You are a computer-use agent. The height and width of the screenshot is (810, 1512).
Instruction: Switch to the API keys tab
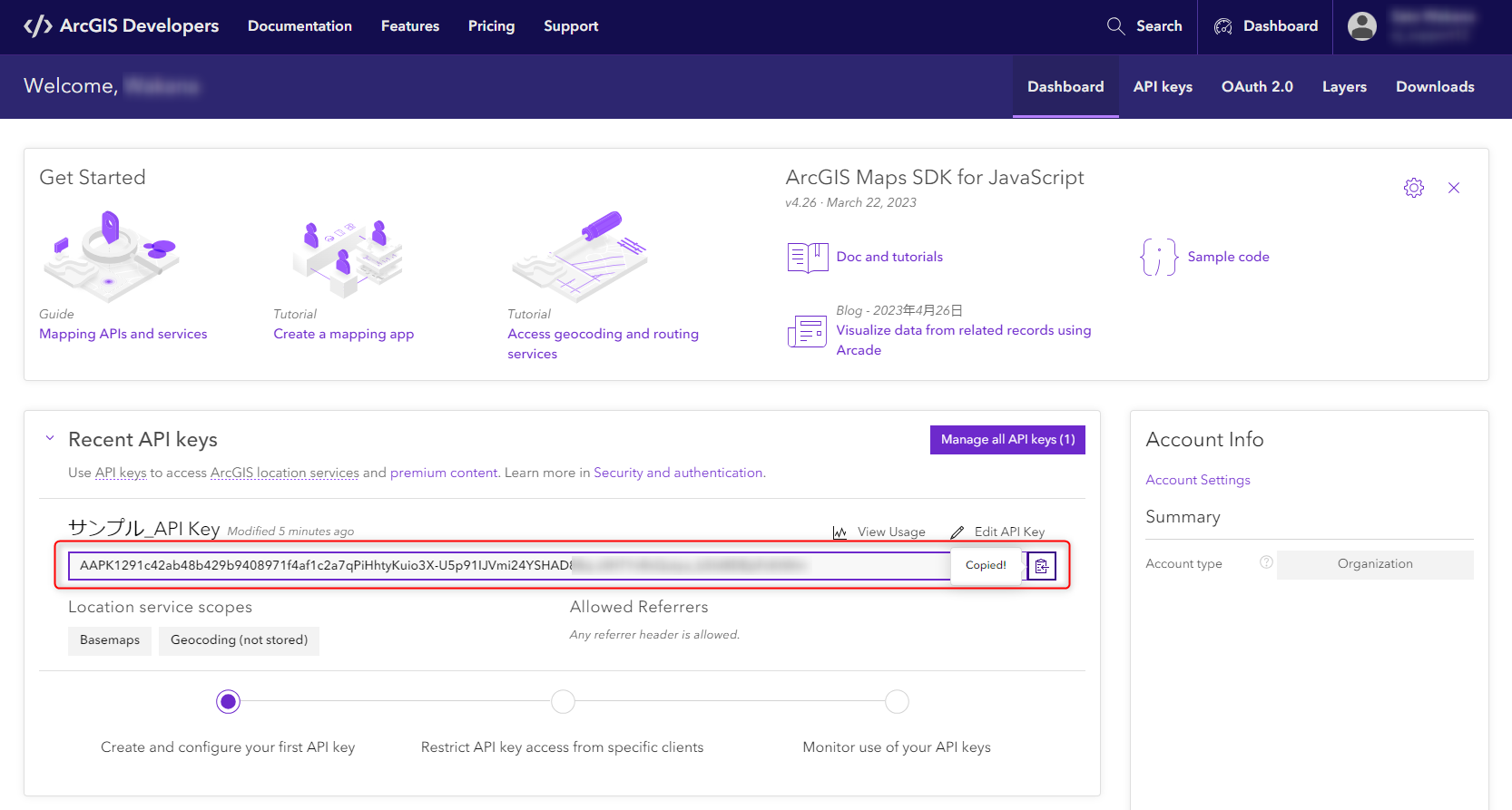tap(1163, 87)
